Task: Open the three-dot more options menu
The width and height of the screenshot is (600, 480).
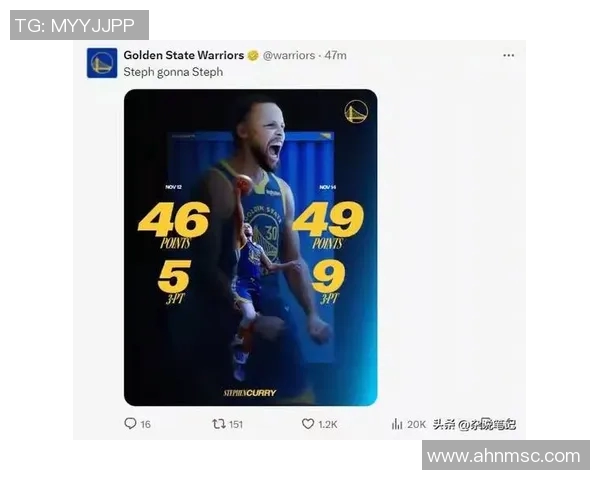Action: tap(509, 56)
